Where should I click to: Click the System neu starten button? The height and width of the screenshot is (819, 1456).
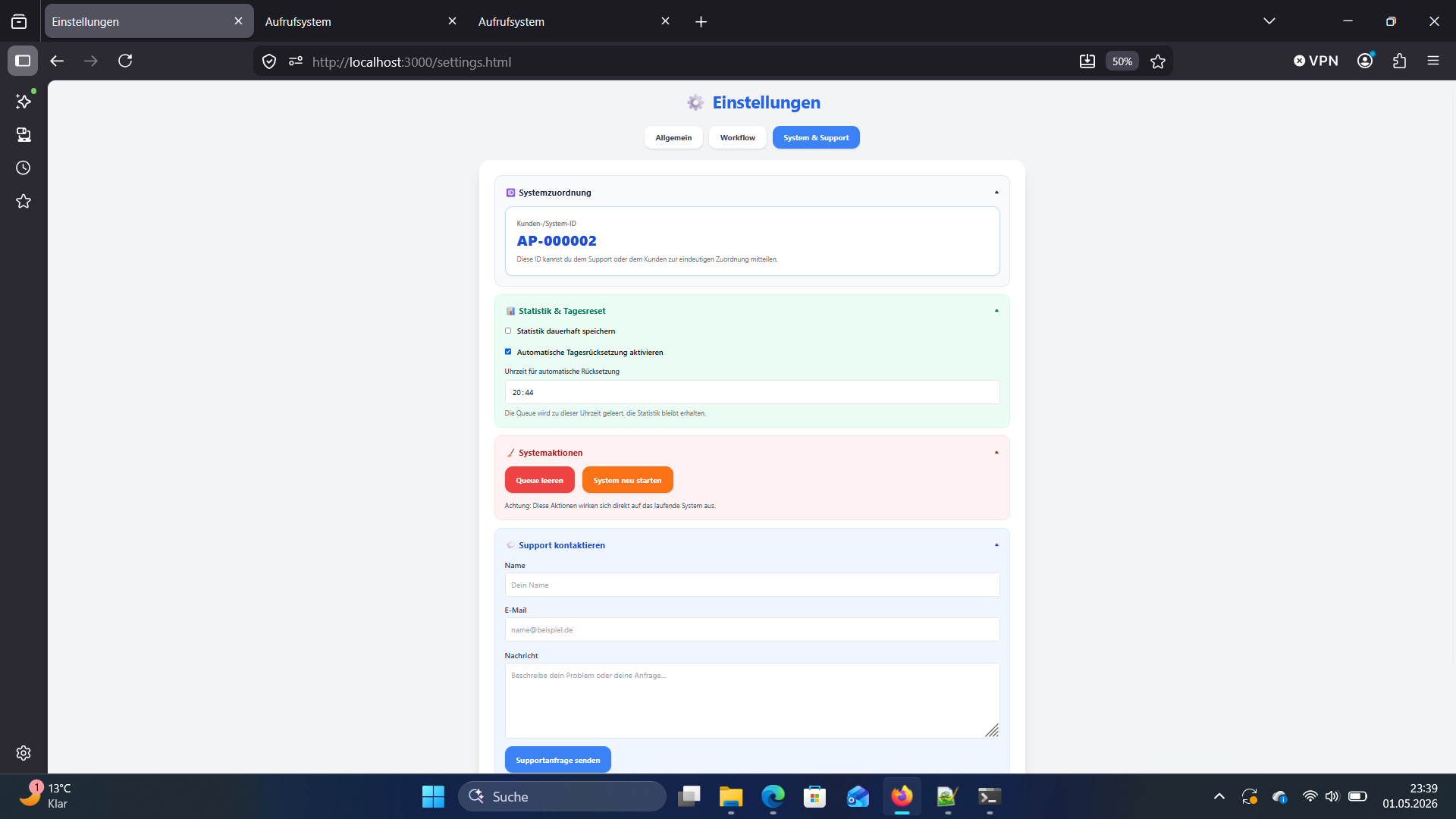click(627, 480)
